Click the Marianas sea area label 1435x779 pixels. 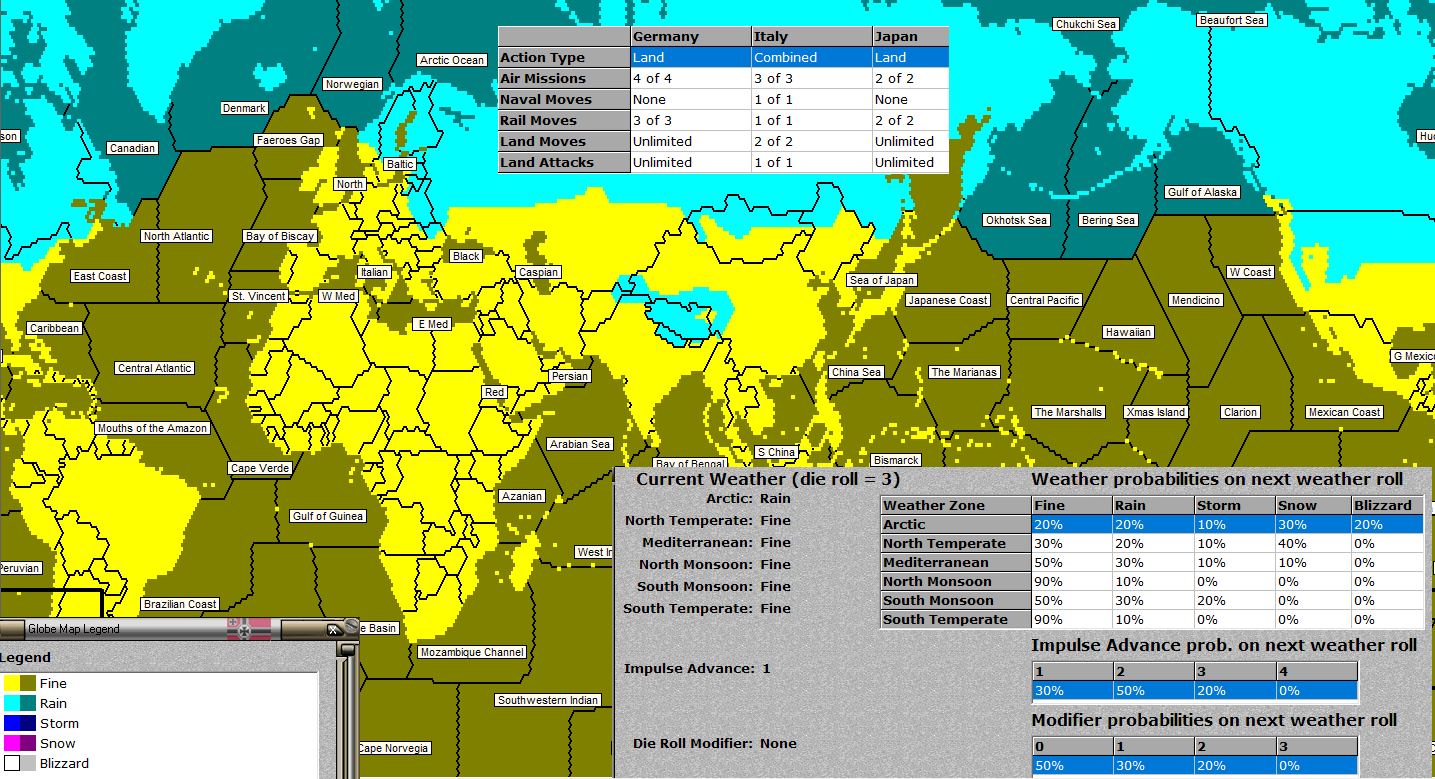(964, 372)
